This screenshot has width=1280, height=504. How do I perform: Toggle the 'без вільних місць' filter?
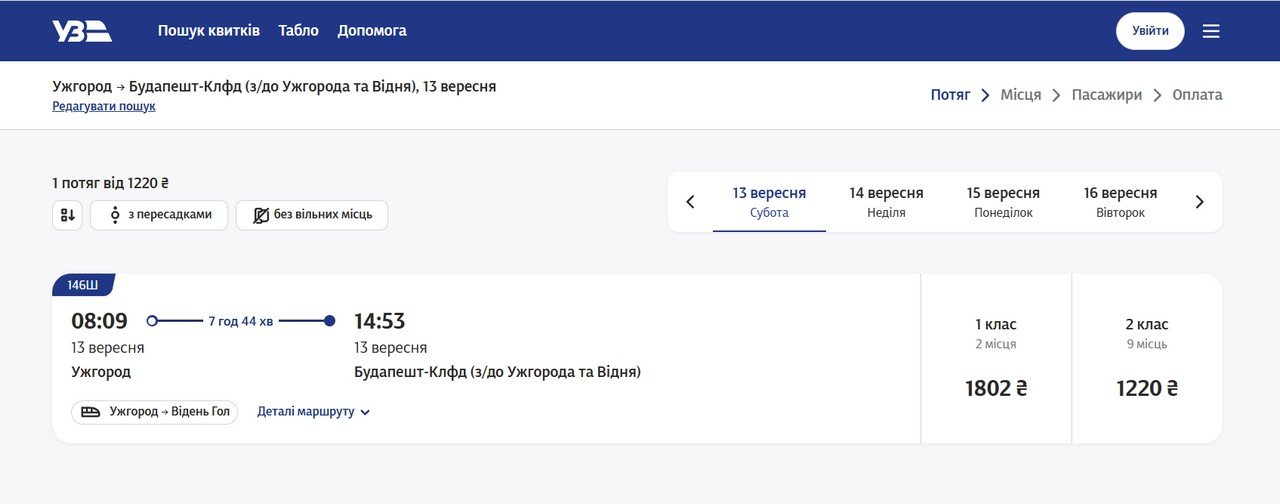pyautogui.click(x=312, y=215)
